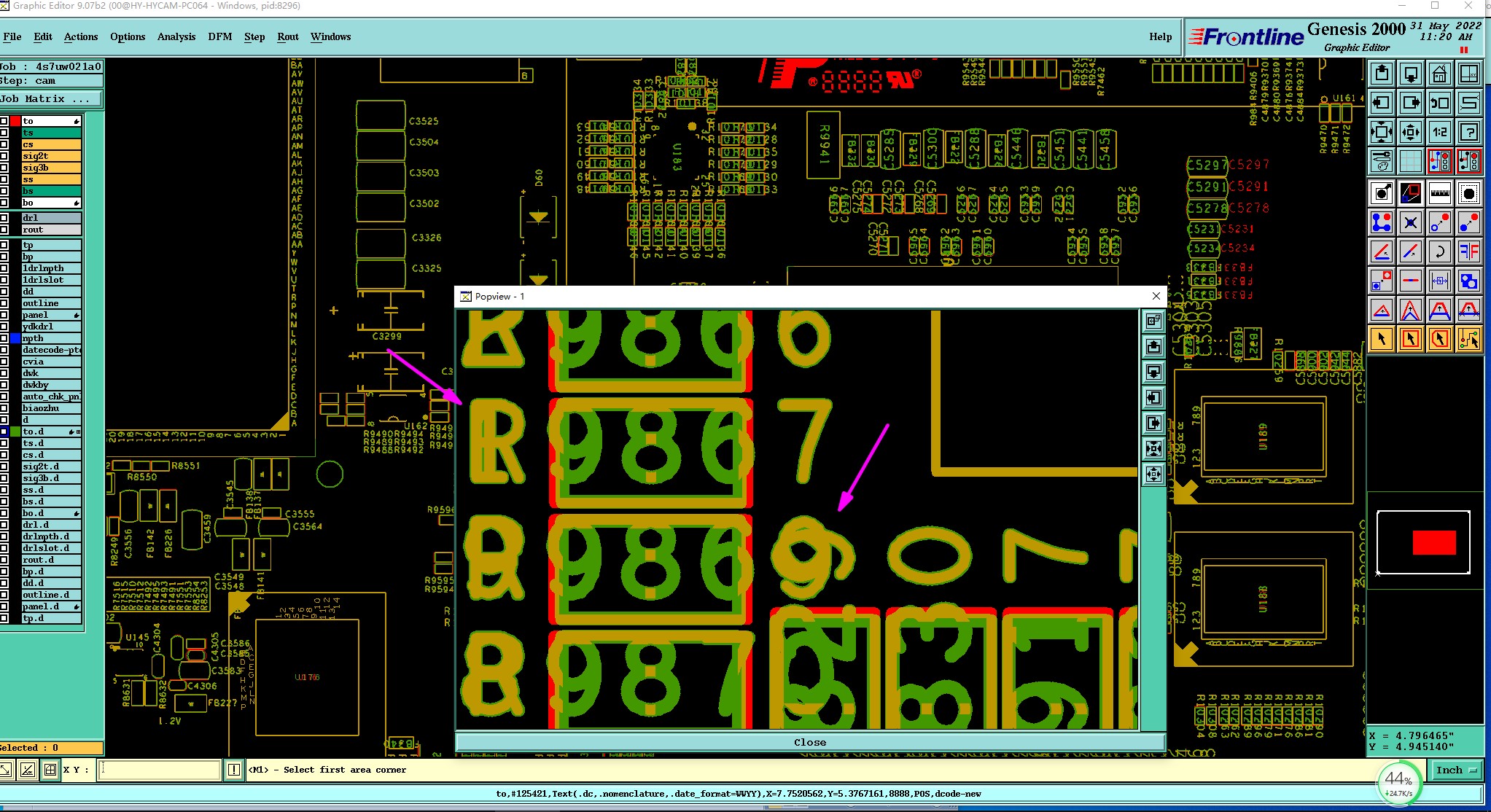Open the Job Matrix ... selector

coord(50,98)
